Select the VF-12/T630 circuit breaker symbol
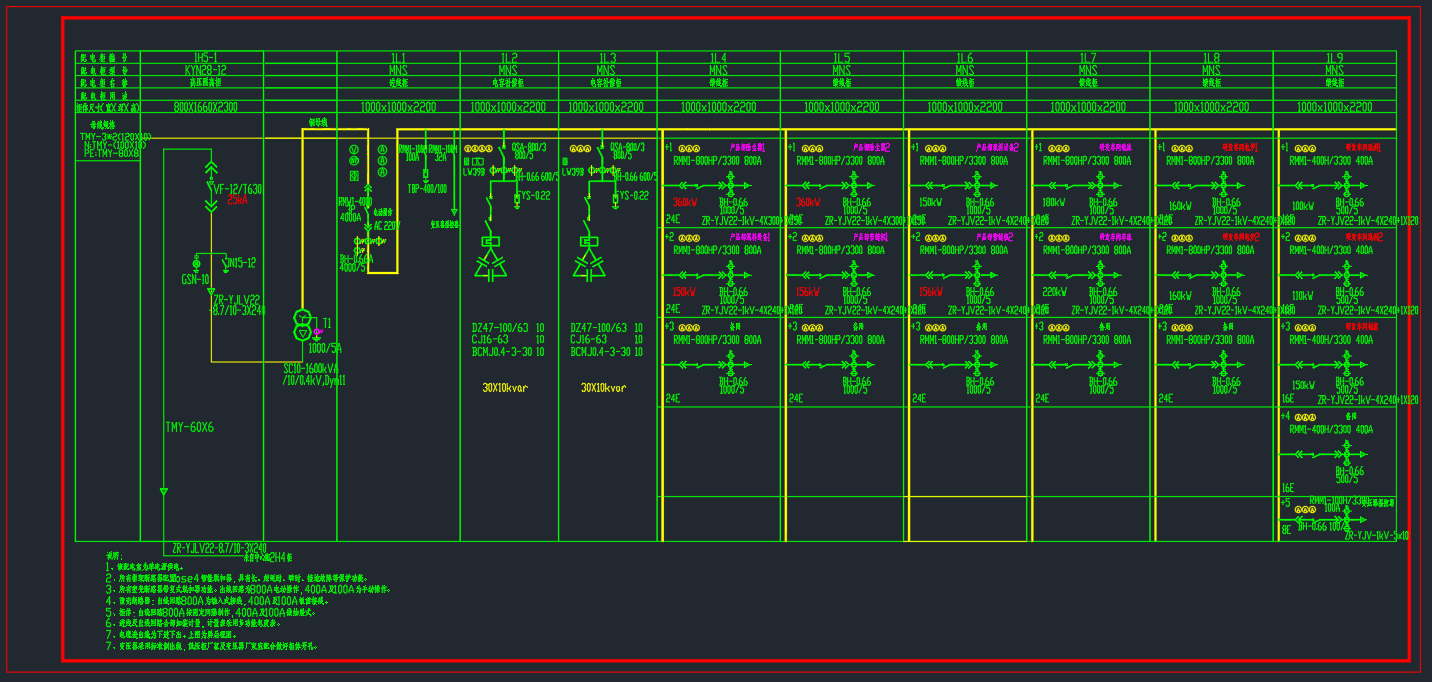Image resolution: width=1432 pixels, height=682 pixels. click(210, 187)
